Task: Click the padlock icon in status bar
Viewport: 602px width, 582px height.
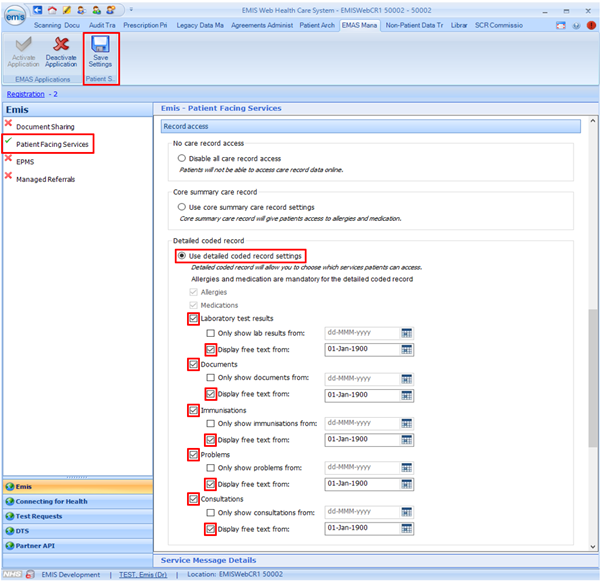Action: pos(30,574)
